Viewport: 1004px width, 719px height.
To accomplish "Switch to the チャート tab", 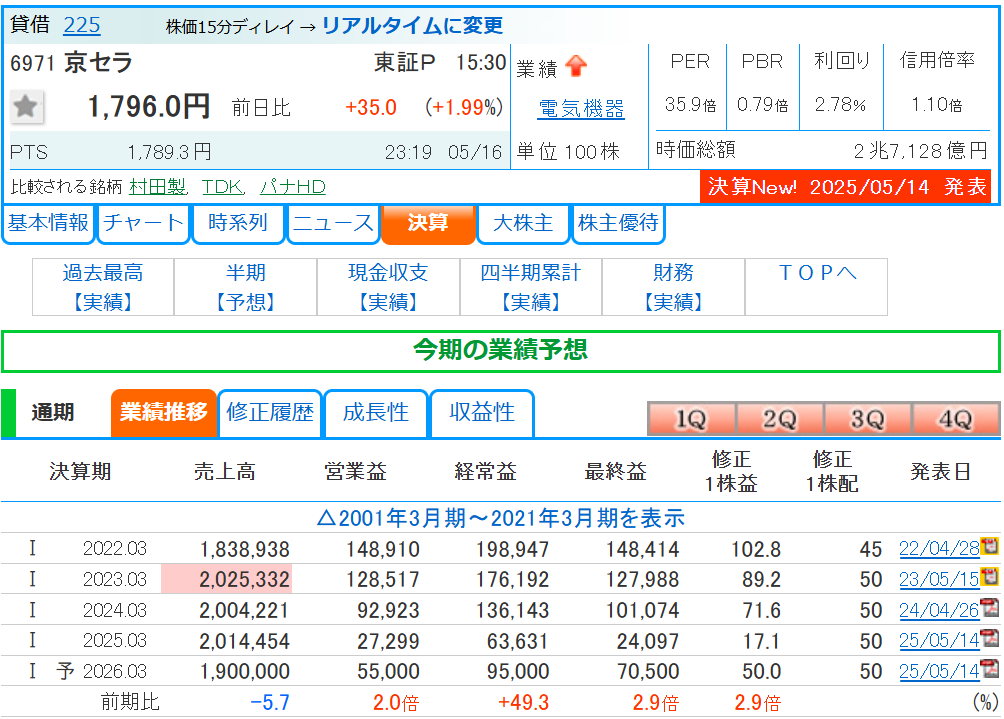I will tap(143, 223).
